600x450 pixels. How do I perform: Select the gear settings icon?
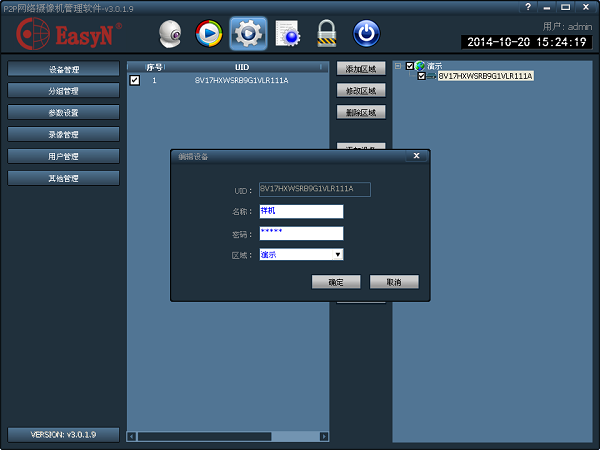(x=247, y=34)
